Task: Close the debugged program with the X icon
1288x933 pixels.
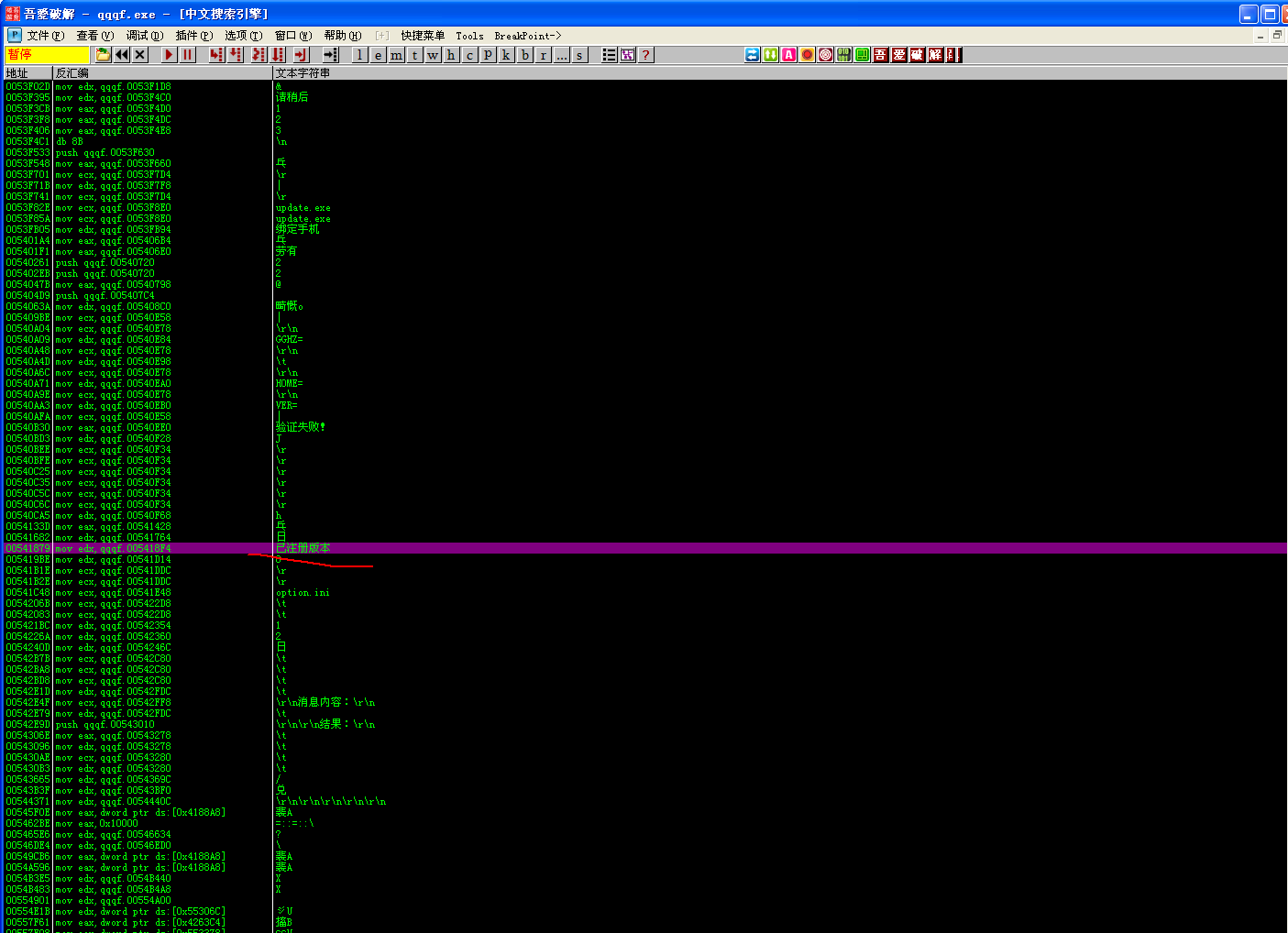Action: point(140,55)
